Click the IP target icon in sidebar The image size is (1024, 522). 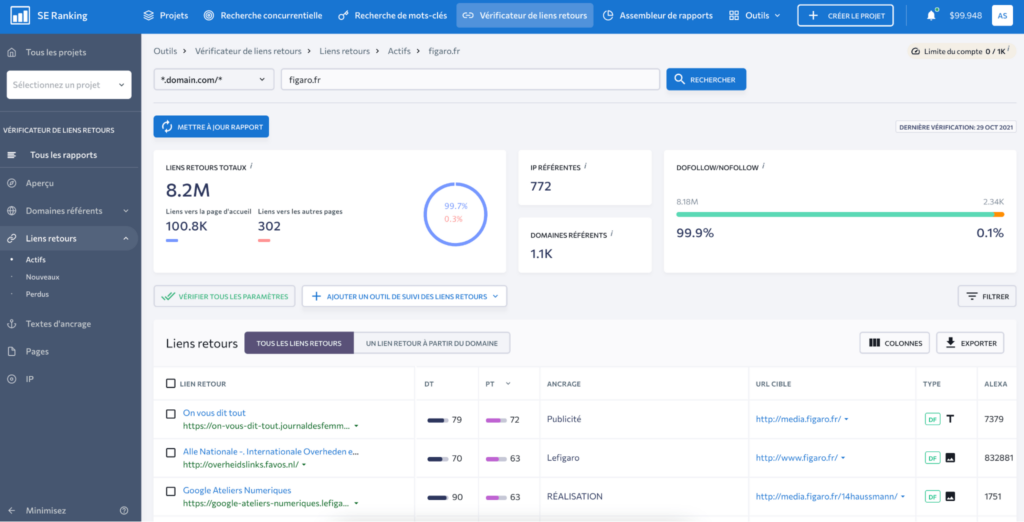coord(11,379)
